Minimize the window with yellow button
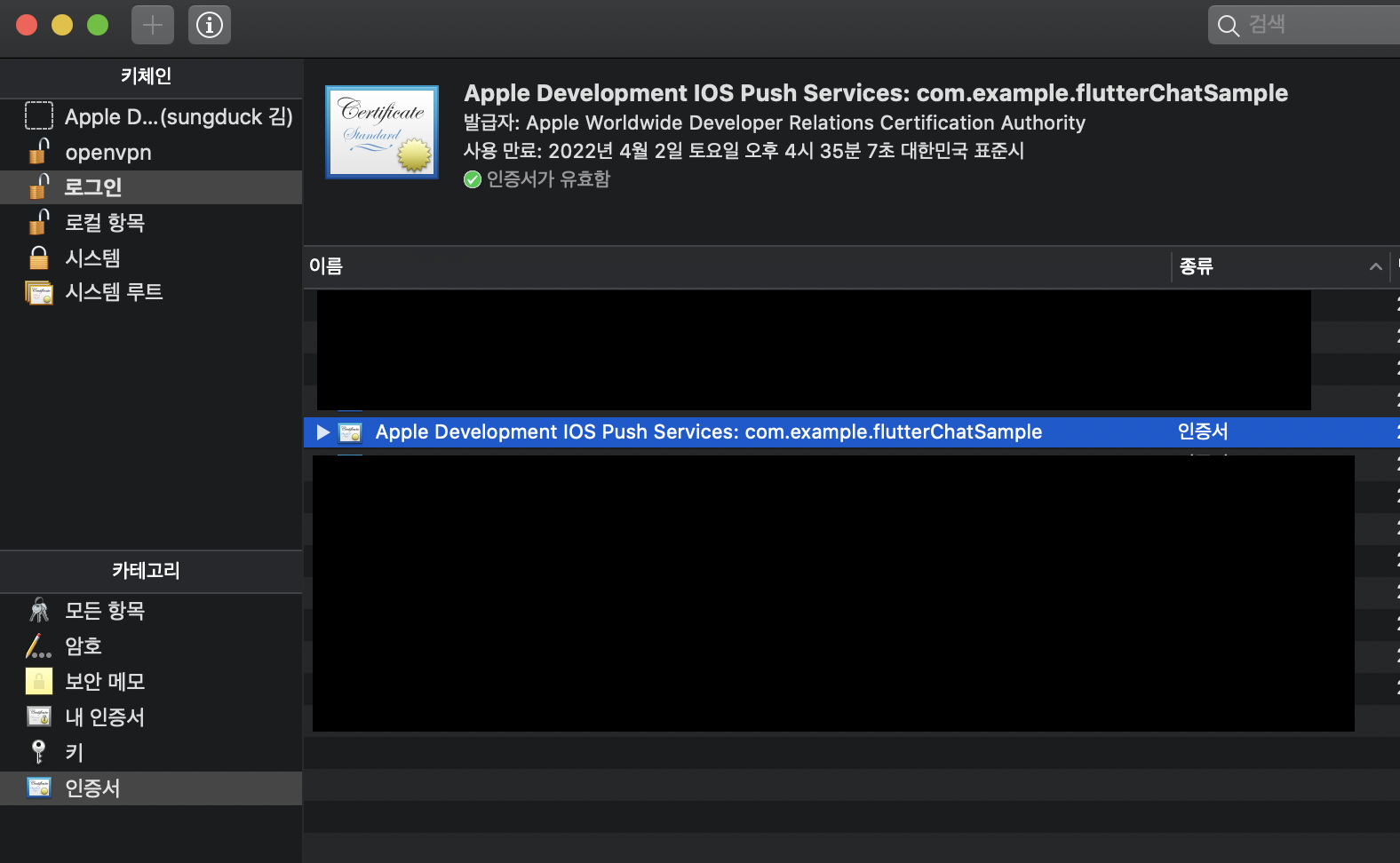 coord(62,25)
